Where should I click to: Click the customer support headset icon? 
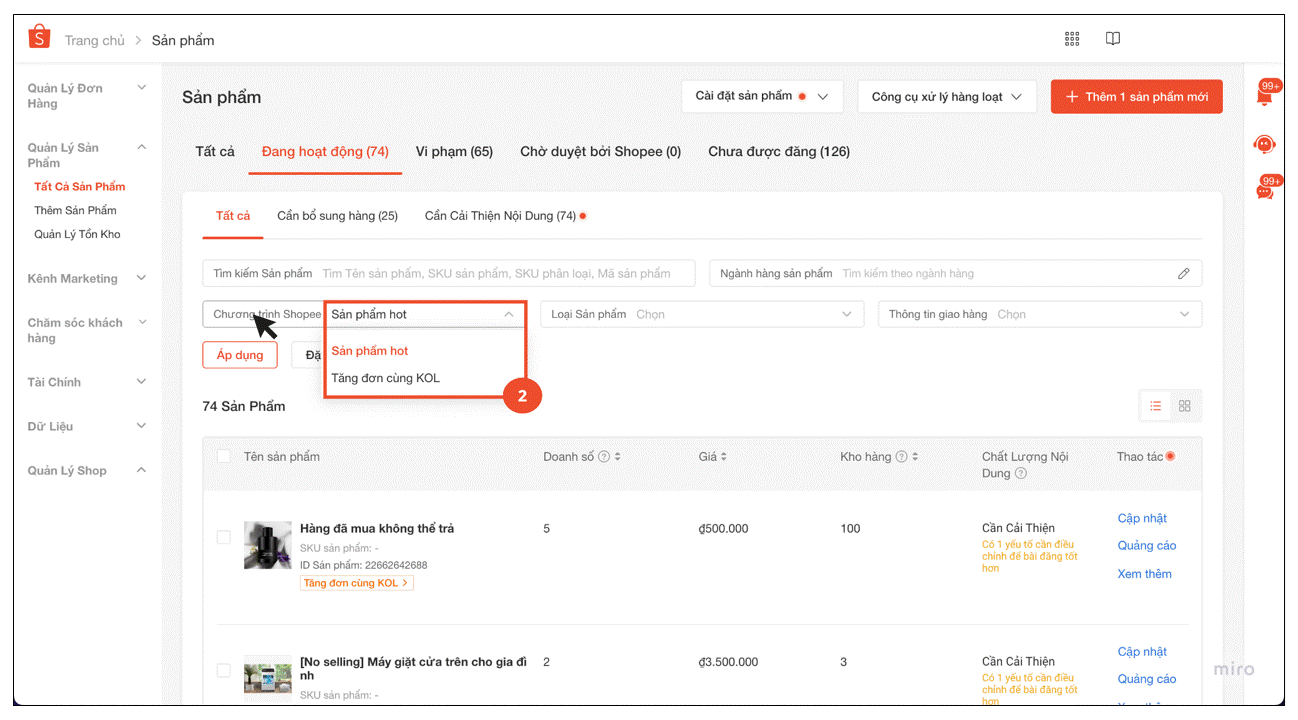pos(1264,144)
